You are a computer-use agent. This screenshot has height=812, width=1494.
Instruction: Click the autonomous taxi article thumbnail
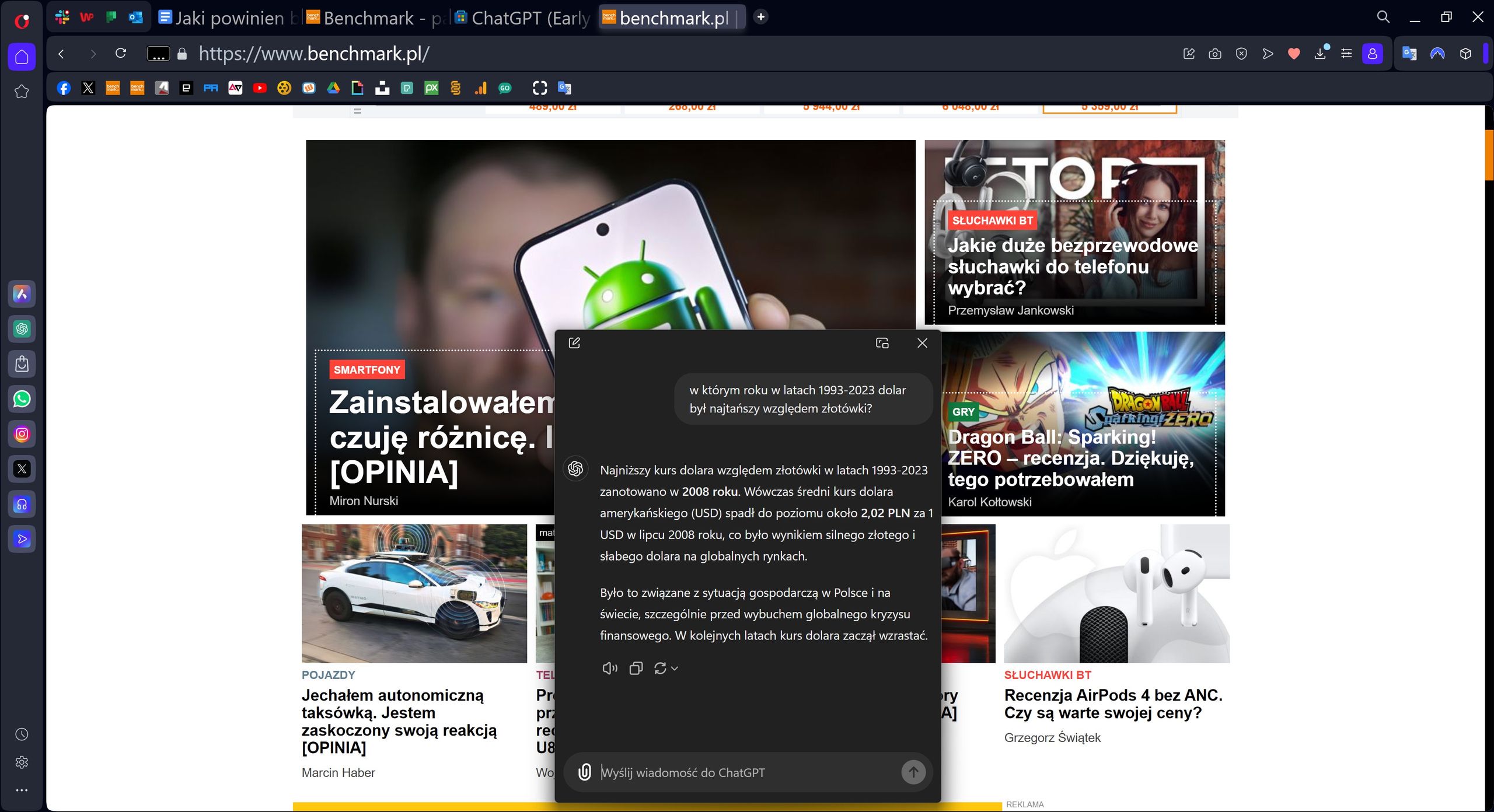click(x=414, y=593)
